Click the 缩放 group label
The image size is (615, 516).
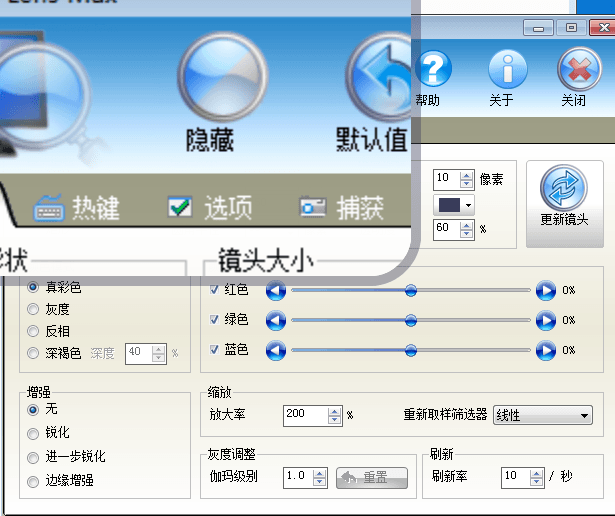tap(220, 392)
